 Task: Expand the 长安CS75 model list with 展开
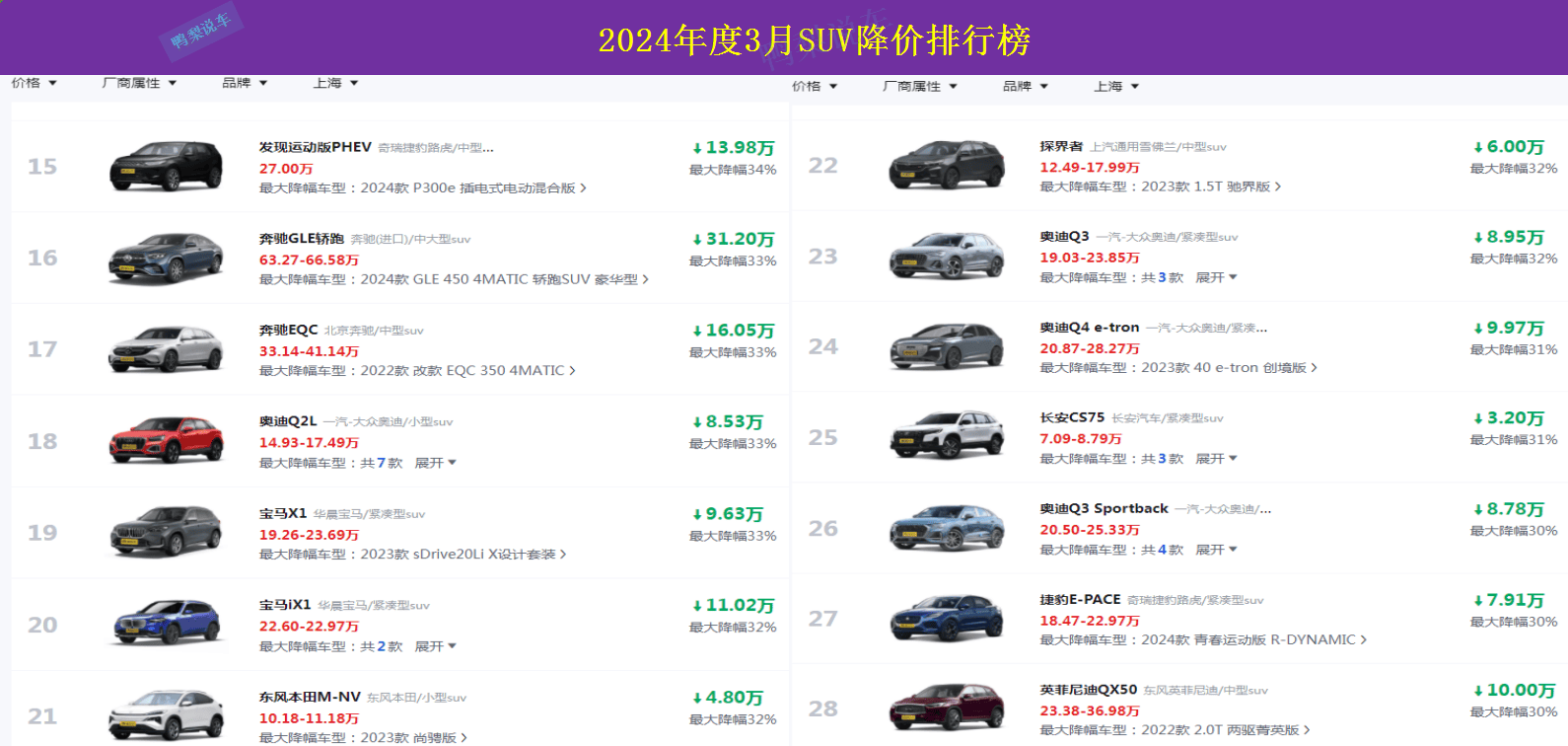tap(1216, 459)
